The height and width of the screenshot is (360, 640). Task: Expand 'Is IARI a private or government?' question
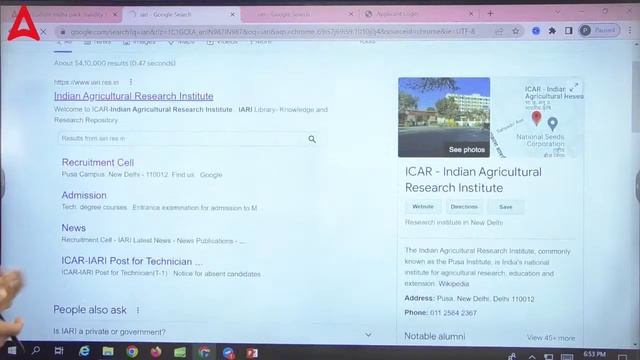(x=213, y=332)
